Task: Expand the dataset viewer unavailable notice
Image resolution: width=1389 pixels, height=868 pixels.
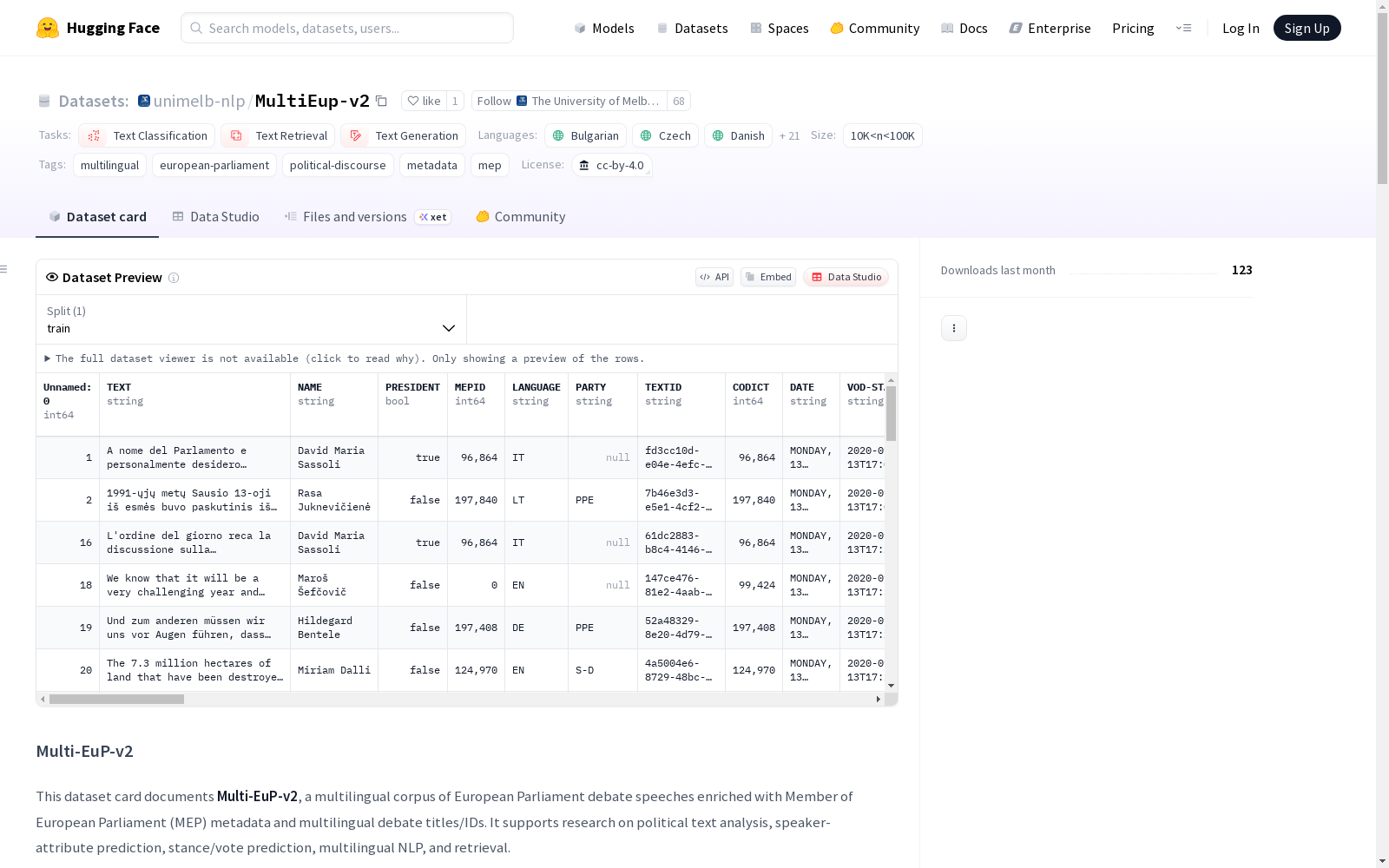Action: tap(346, 358)
